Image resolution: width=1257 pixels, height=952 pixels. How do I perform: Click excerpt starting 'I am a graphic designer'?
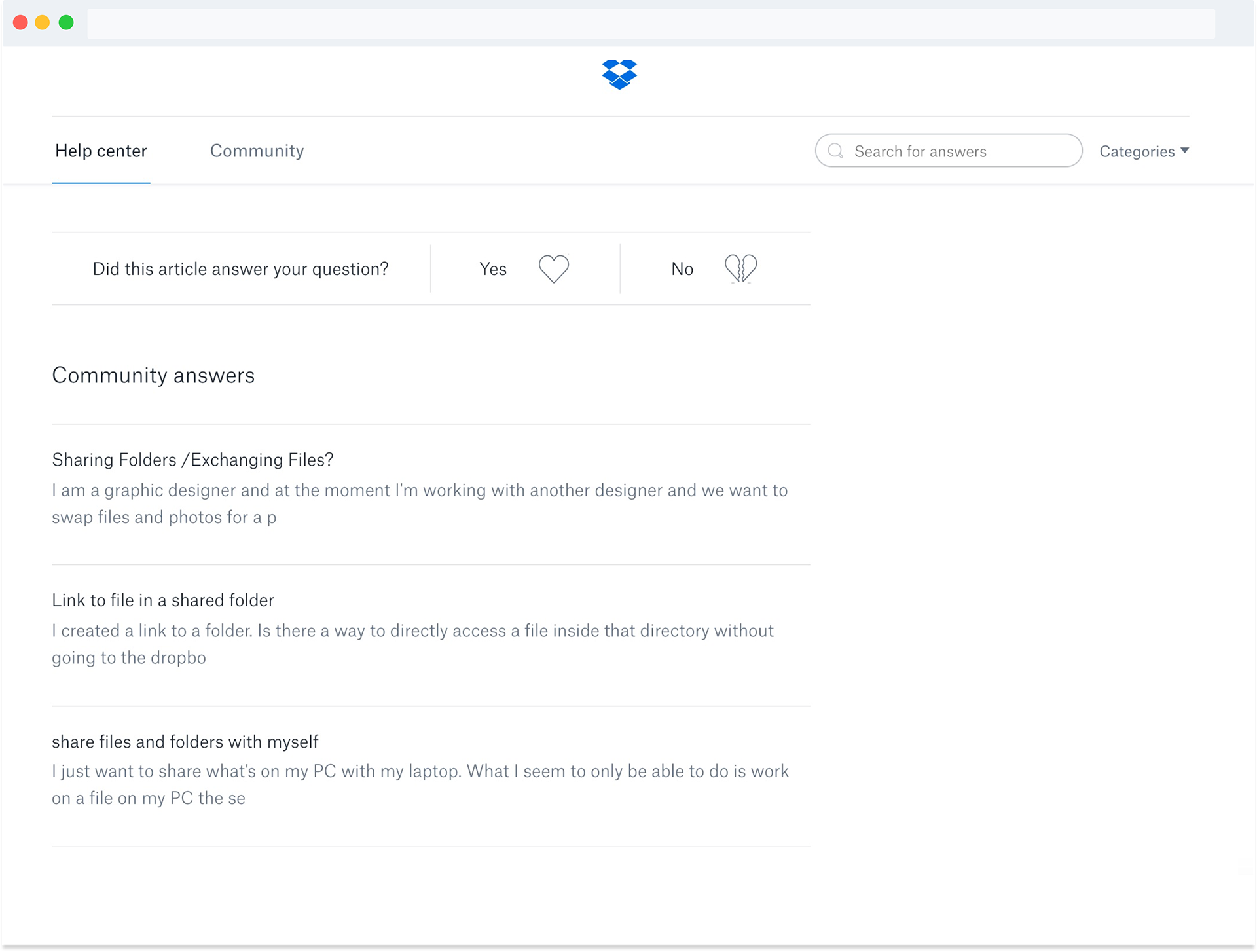[420, 503]
